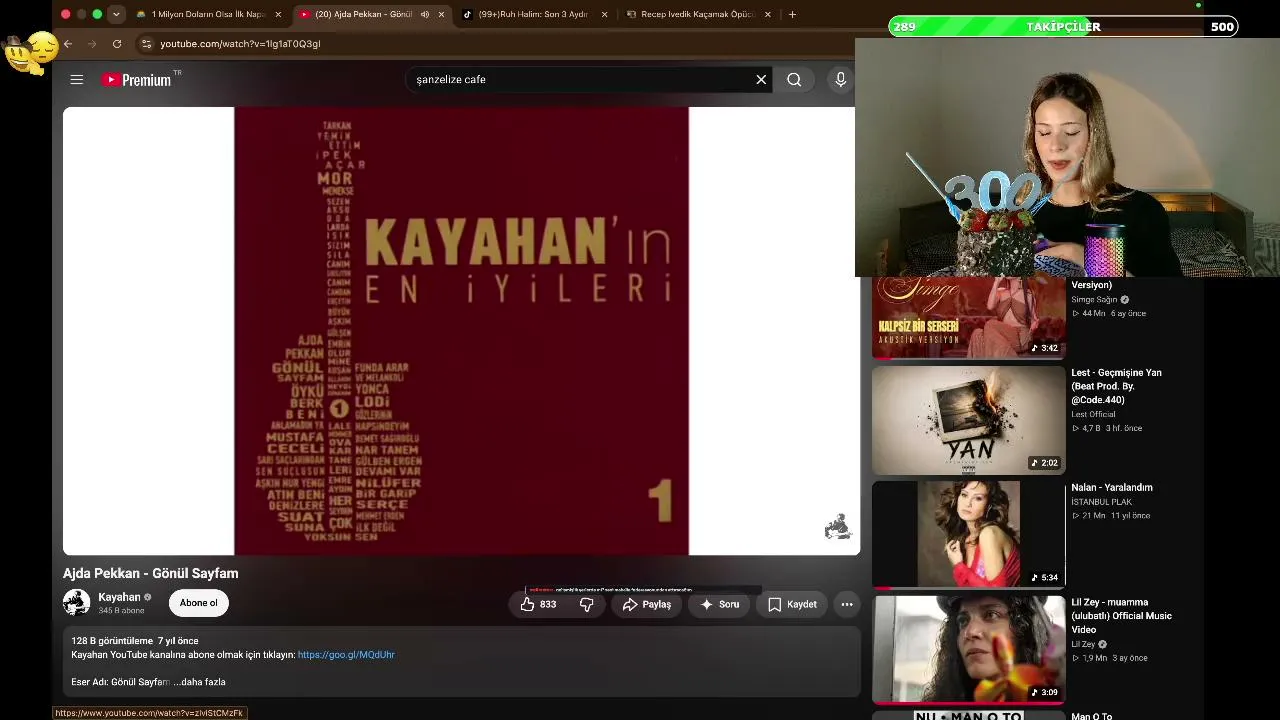Open Lil Zey - muamma video title
The image size is (1280, 720).
click(x=1121, y=616)
